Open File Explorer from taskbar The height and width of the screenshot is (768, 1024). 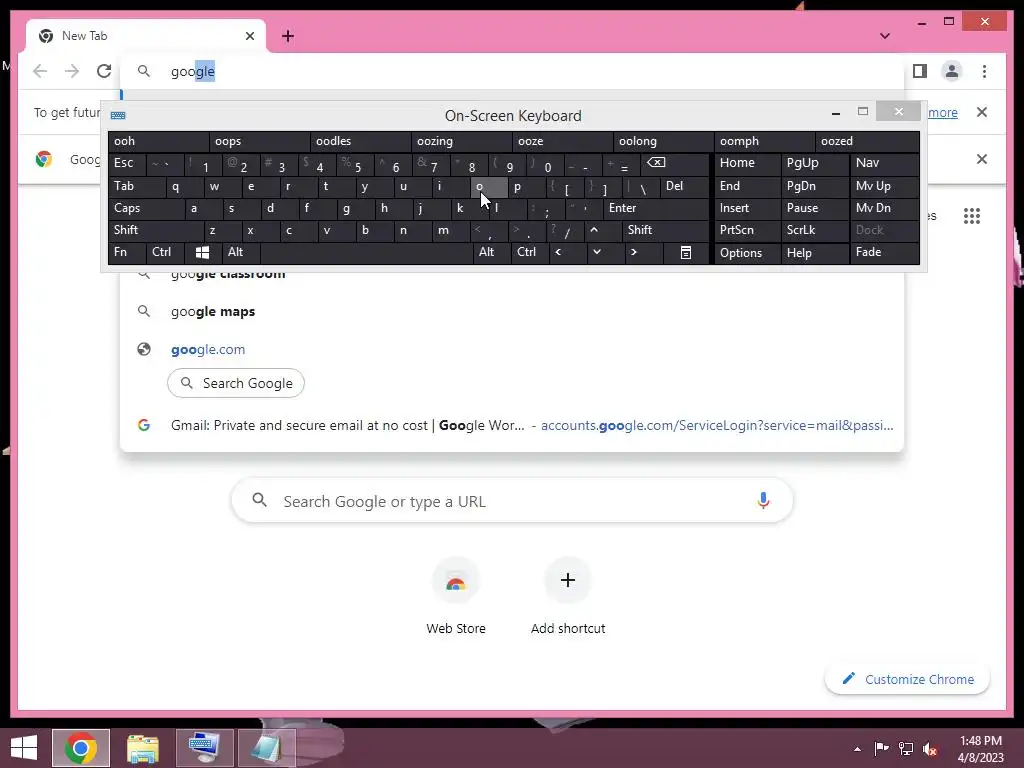[143, 748]
